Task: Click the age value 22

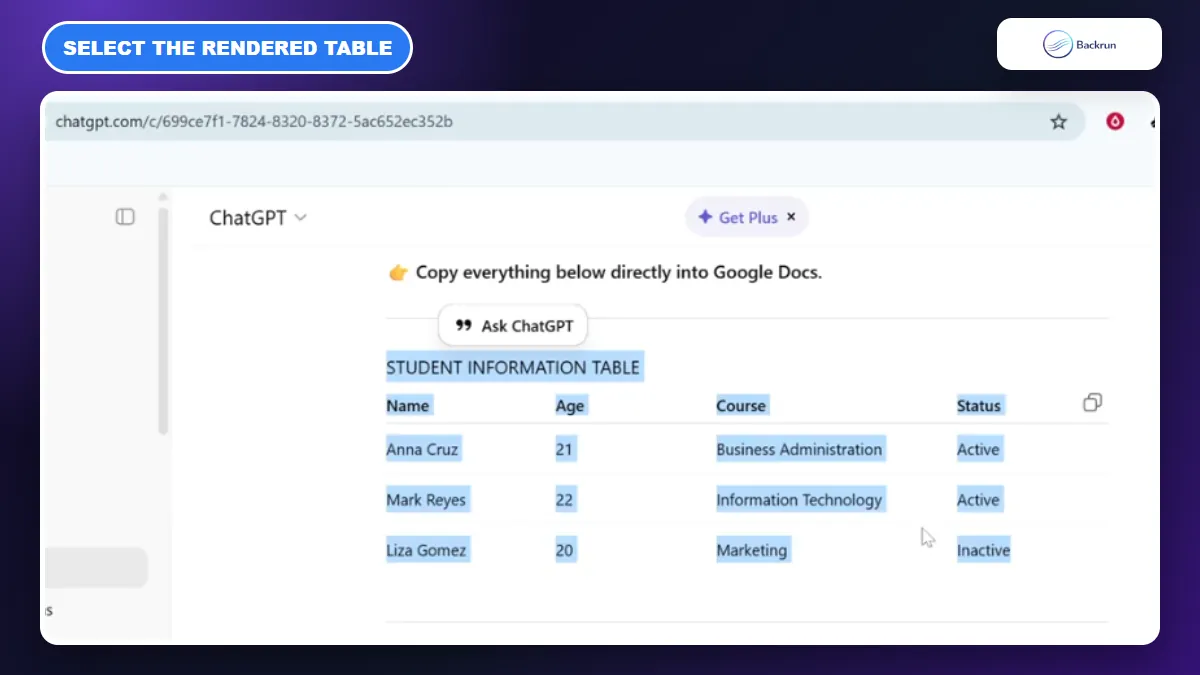Action: [x=564, y=500]
